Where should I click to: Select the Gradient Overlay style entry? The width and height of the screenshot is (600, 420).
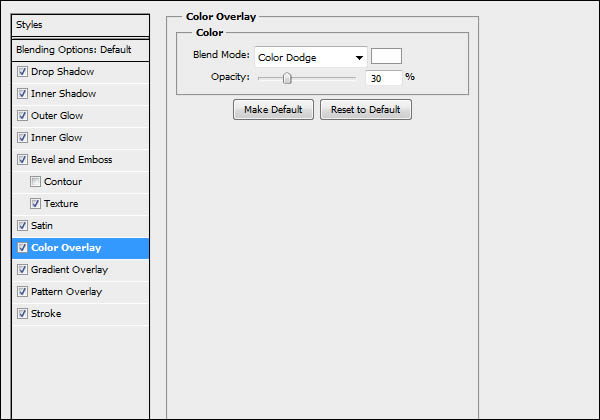coord(69,270)
